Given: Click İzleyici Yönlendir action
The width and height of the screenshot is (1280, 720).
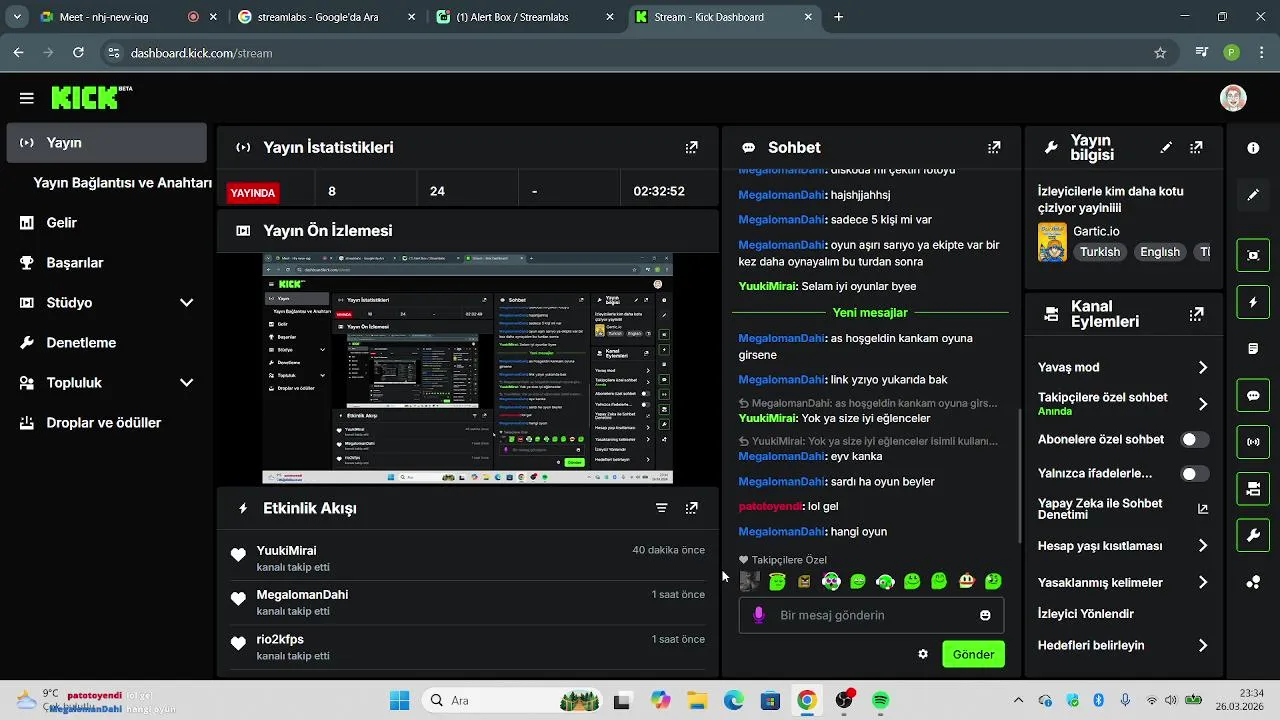Looking at the screenshot, I should click(1086, 614).
